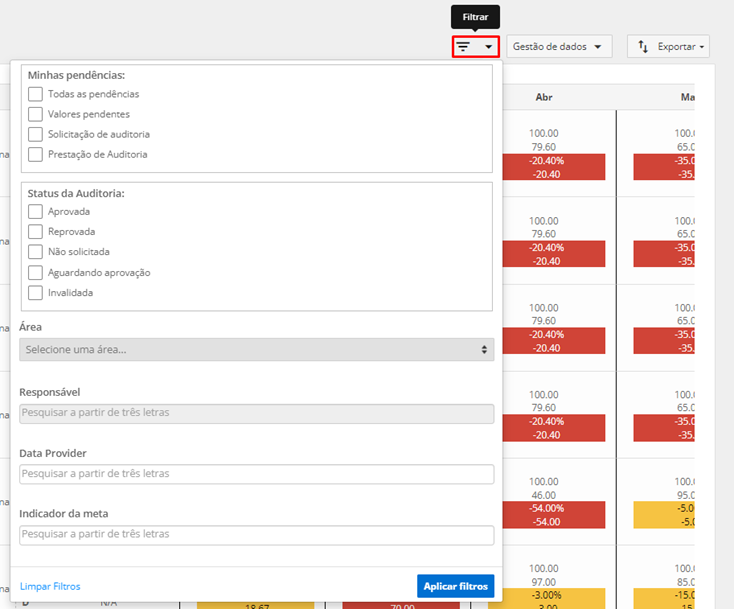This screenshot has height=609, width=734.
Task: Click the filter lines icon
Action: 463,47
